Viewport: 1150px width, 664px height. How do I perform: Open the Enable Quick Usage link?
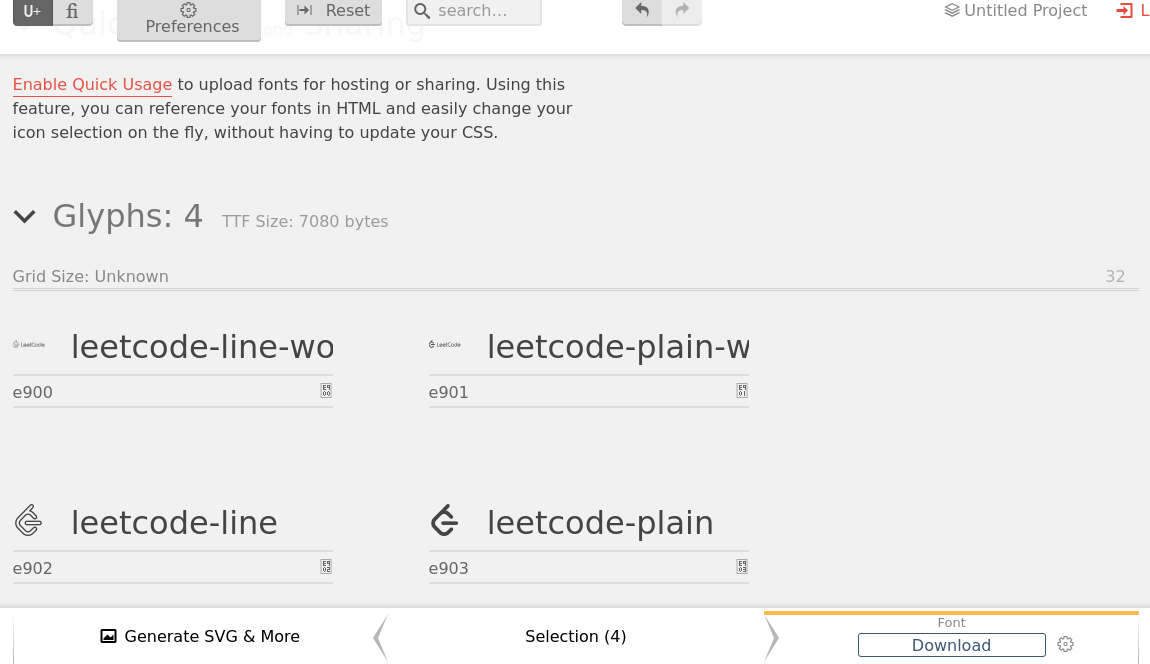[92, 84]
